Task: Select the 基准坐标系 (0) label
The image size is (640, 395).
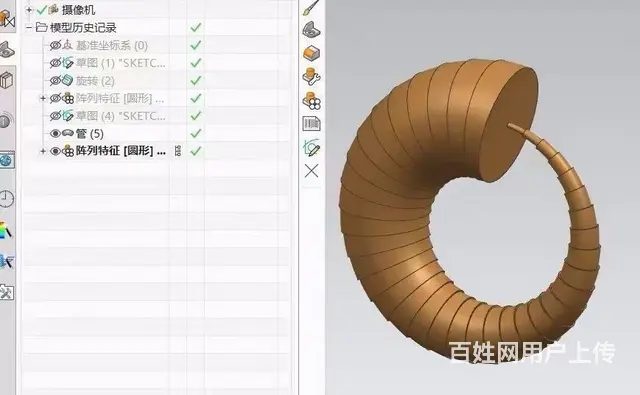Action: (112, 45)
